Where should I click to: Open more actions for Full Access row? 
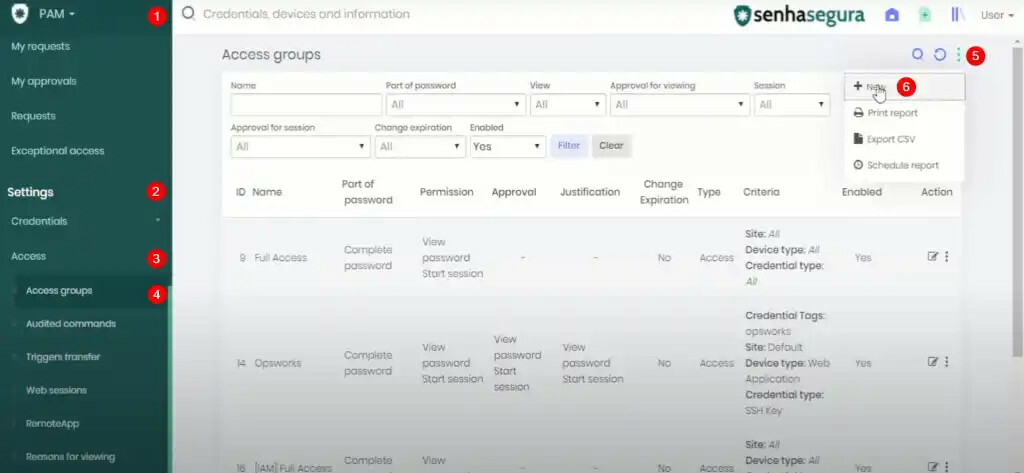tap(947, 257)
